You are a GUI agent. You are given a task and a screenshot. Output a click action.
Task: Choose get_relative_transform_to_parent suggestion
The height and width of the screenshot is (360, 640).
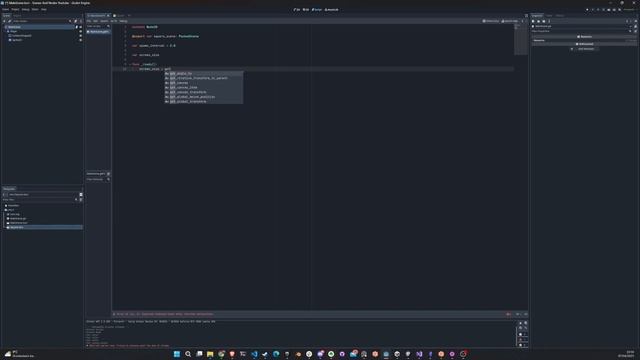[203, 78]
